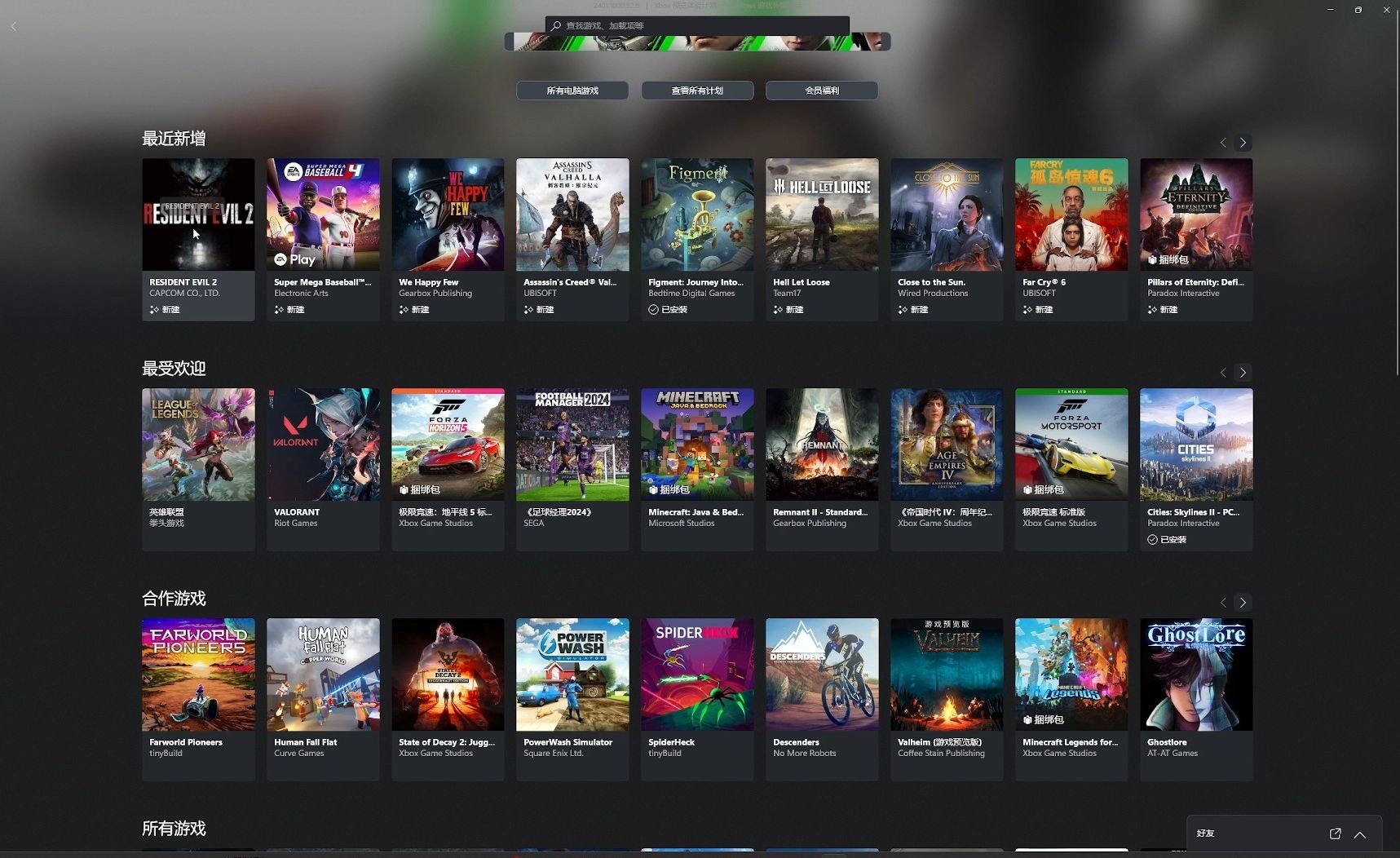Click 新建 icon under RESIDENT EVIL 2
The width and height of the screenshot is (1400, 858).
pos(154,310)
